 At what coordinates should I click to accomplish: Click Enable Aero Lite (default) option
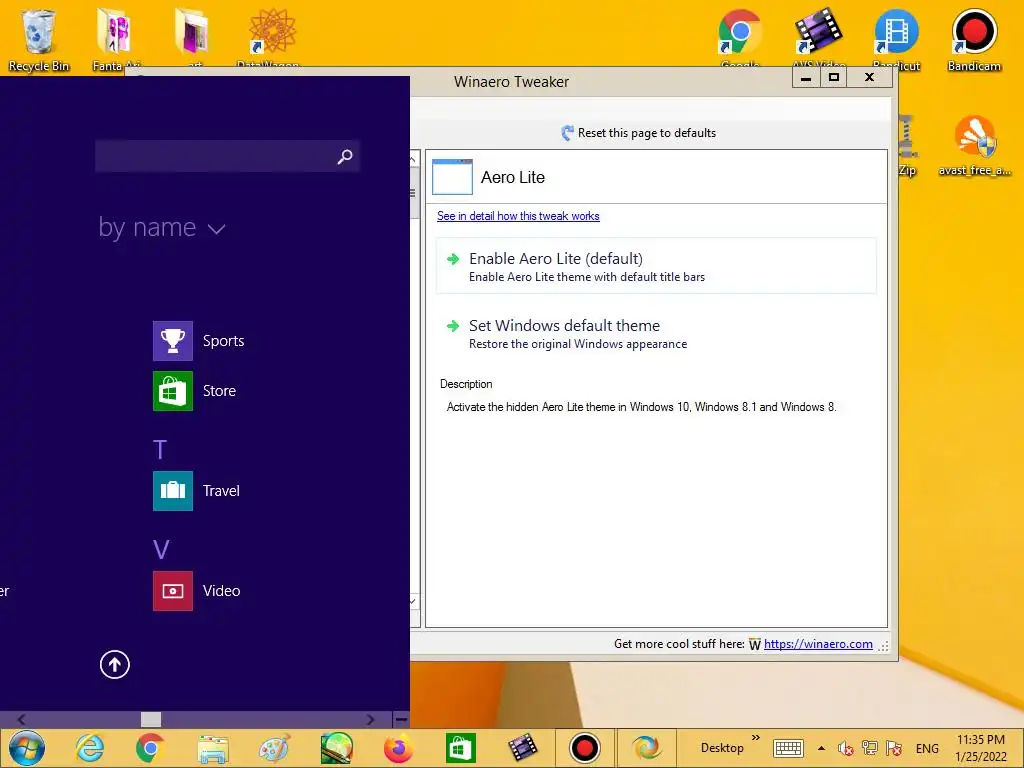[x=656, y=266]
